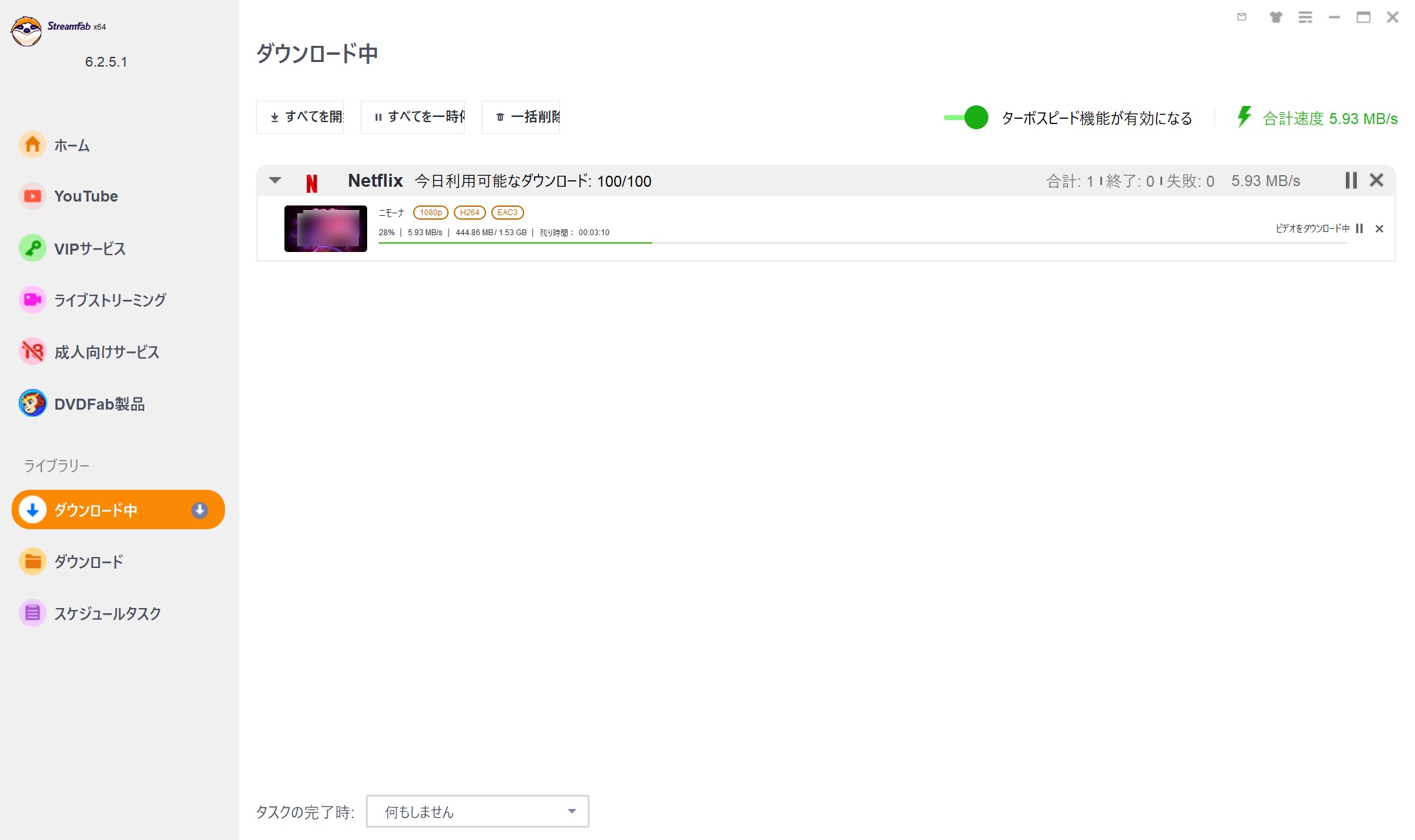The width and height of the screenshot is (1415, 840).
Task: Click 444.86 MB / 1.53 GB size text
Action: point(491,233)
